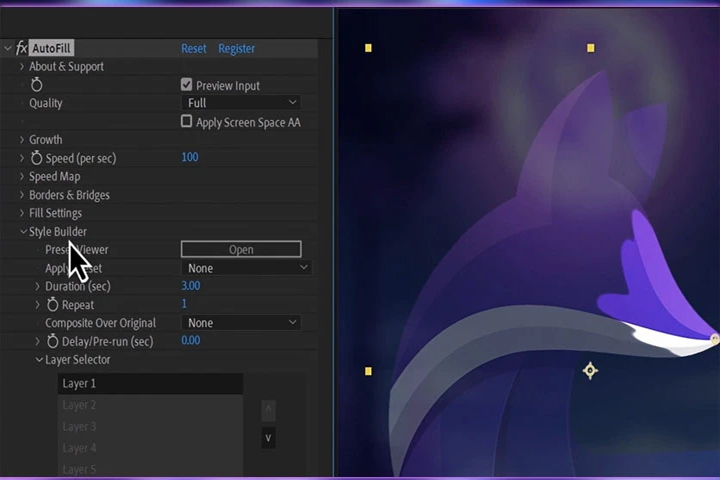Collapse the Style Builder group

coord(23,232)
